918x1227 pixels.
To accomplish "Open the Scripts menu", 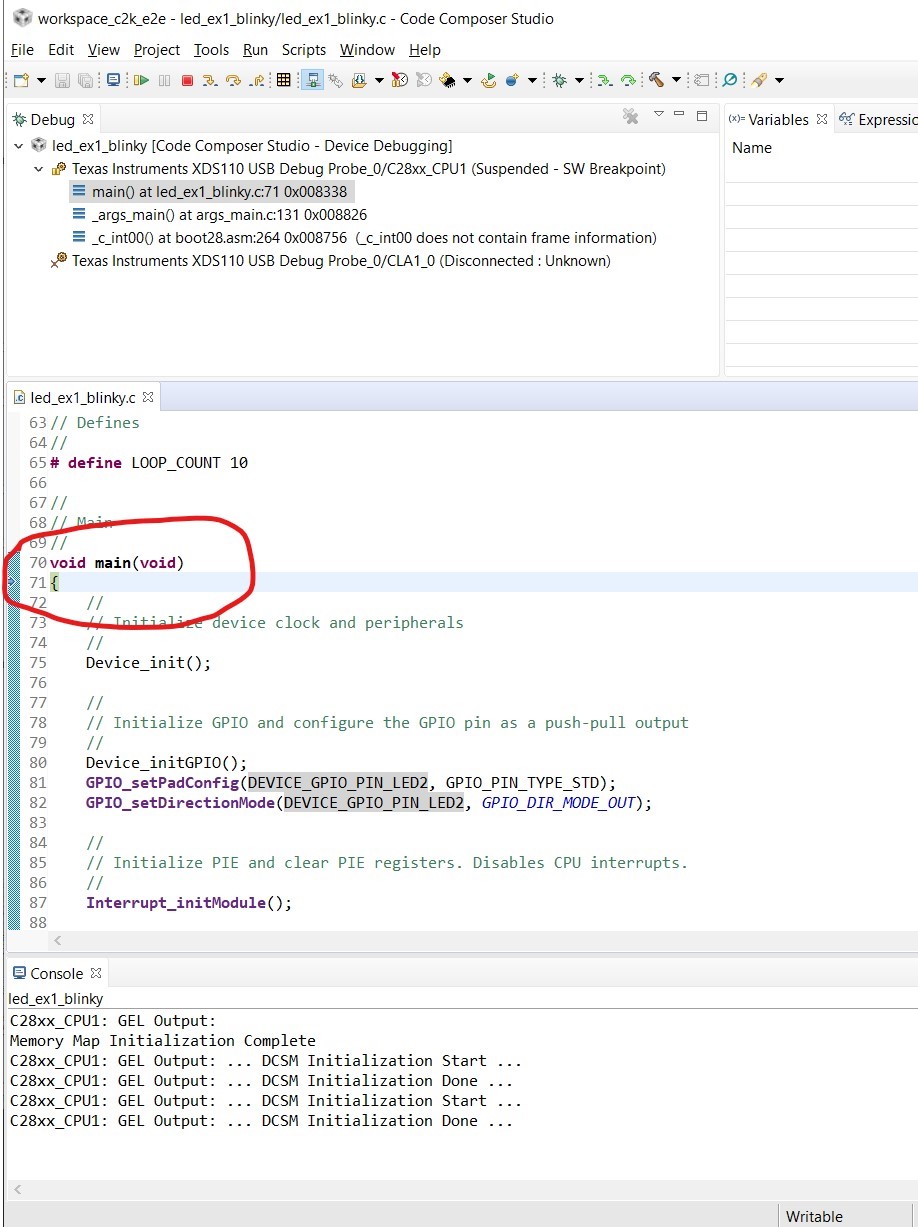I will pyautogui.click(x=304, y=49).
